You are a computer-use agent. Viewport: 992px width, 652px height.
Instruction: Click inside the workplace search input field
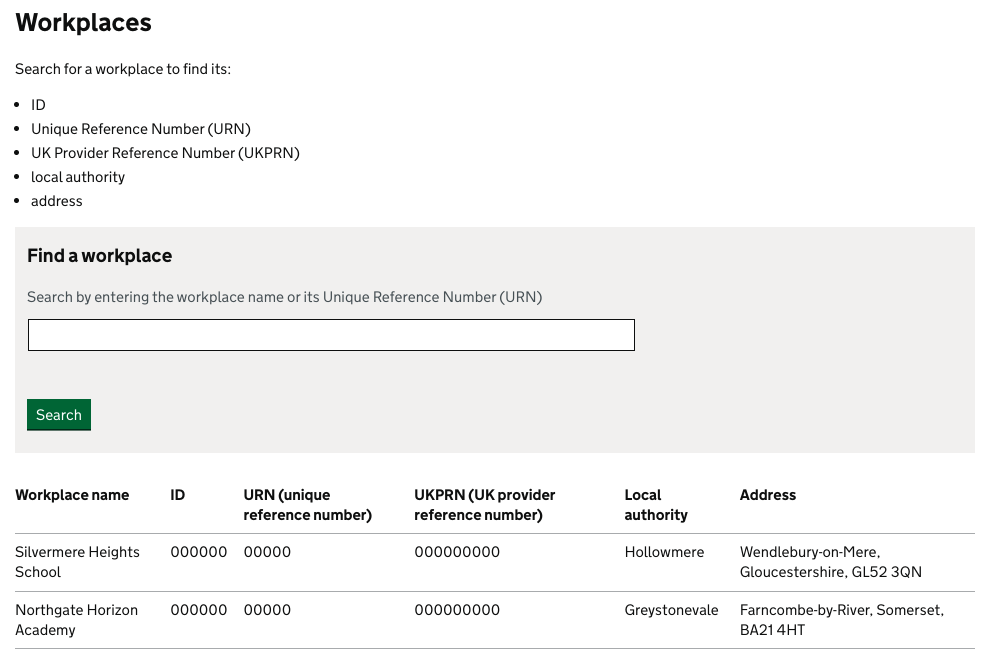(x=330, y=334)
